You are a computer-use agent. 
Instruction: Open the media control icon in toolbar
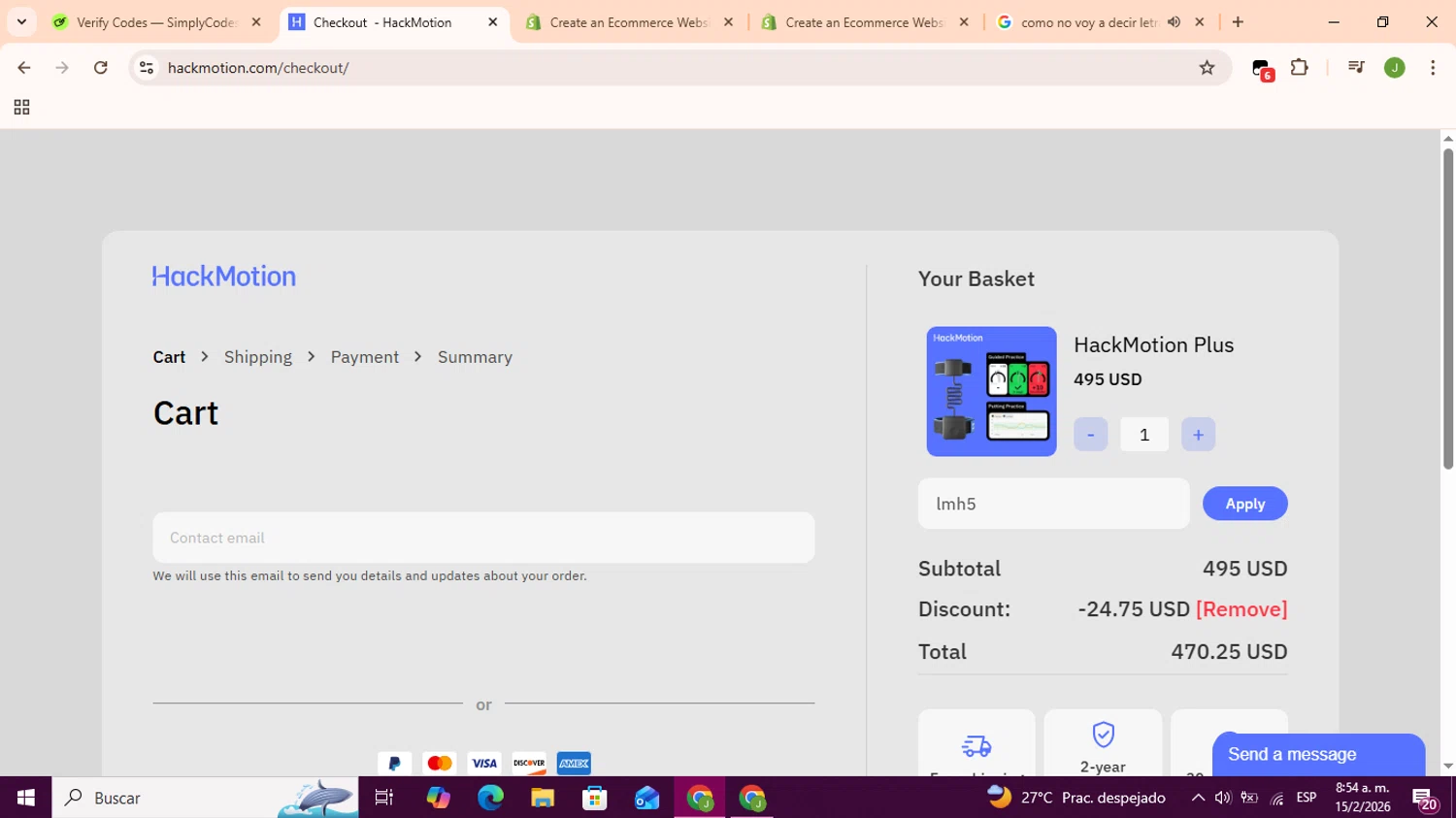(x=1356, y=68)
